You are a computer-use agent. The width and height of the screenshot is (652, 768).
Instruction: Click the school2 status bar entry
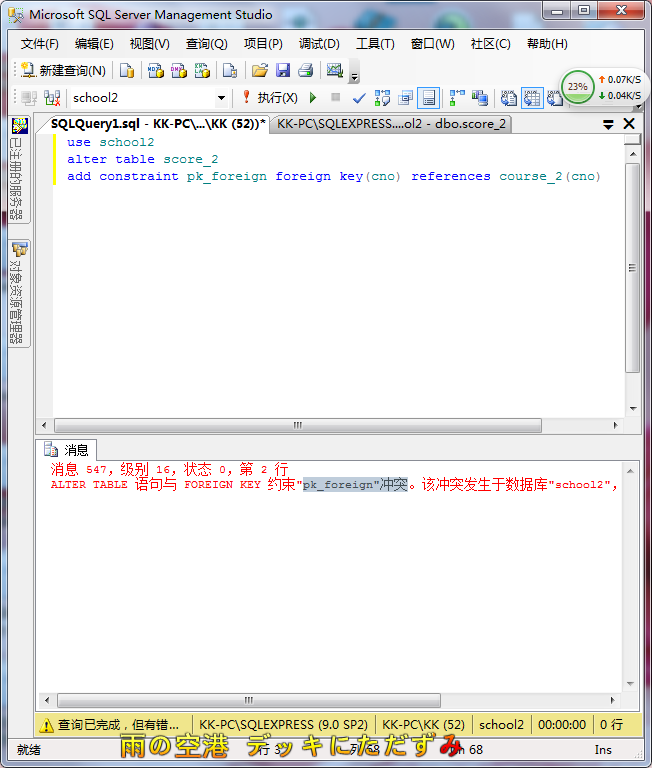(x=501, y=724)
